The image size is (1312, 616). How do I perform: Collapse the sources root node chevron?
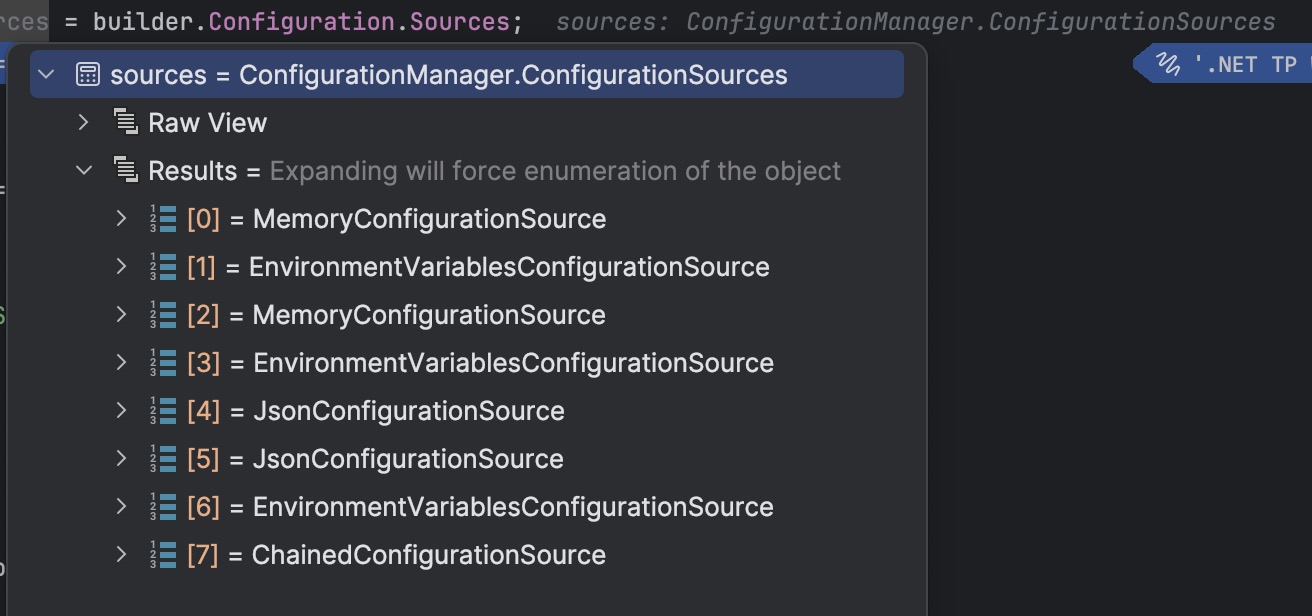pyautogui.click(x=46, y=75)
